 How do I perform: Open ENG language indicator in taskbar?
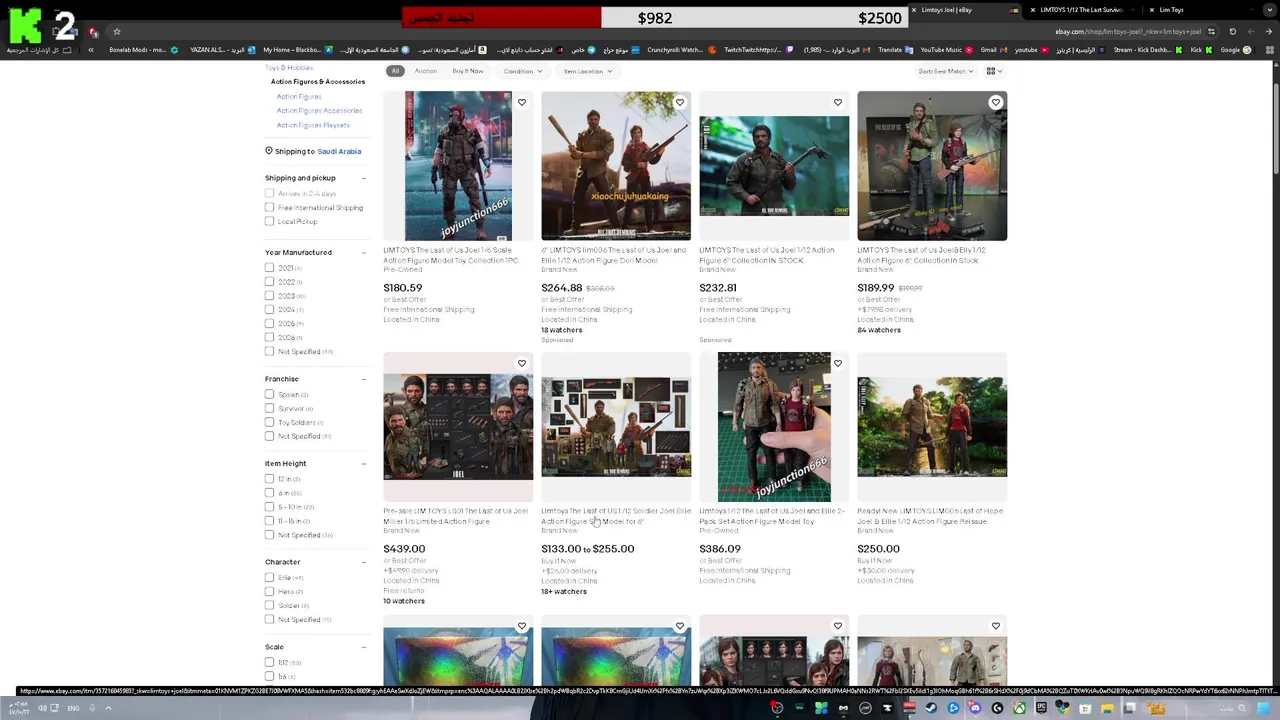tap(73, 708)
